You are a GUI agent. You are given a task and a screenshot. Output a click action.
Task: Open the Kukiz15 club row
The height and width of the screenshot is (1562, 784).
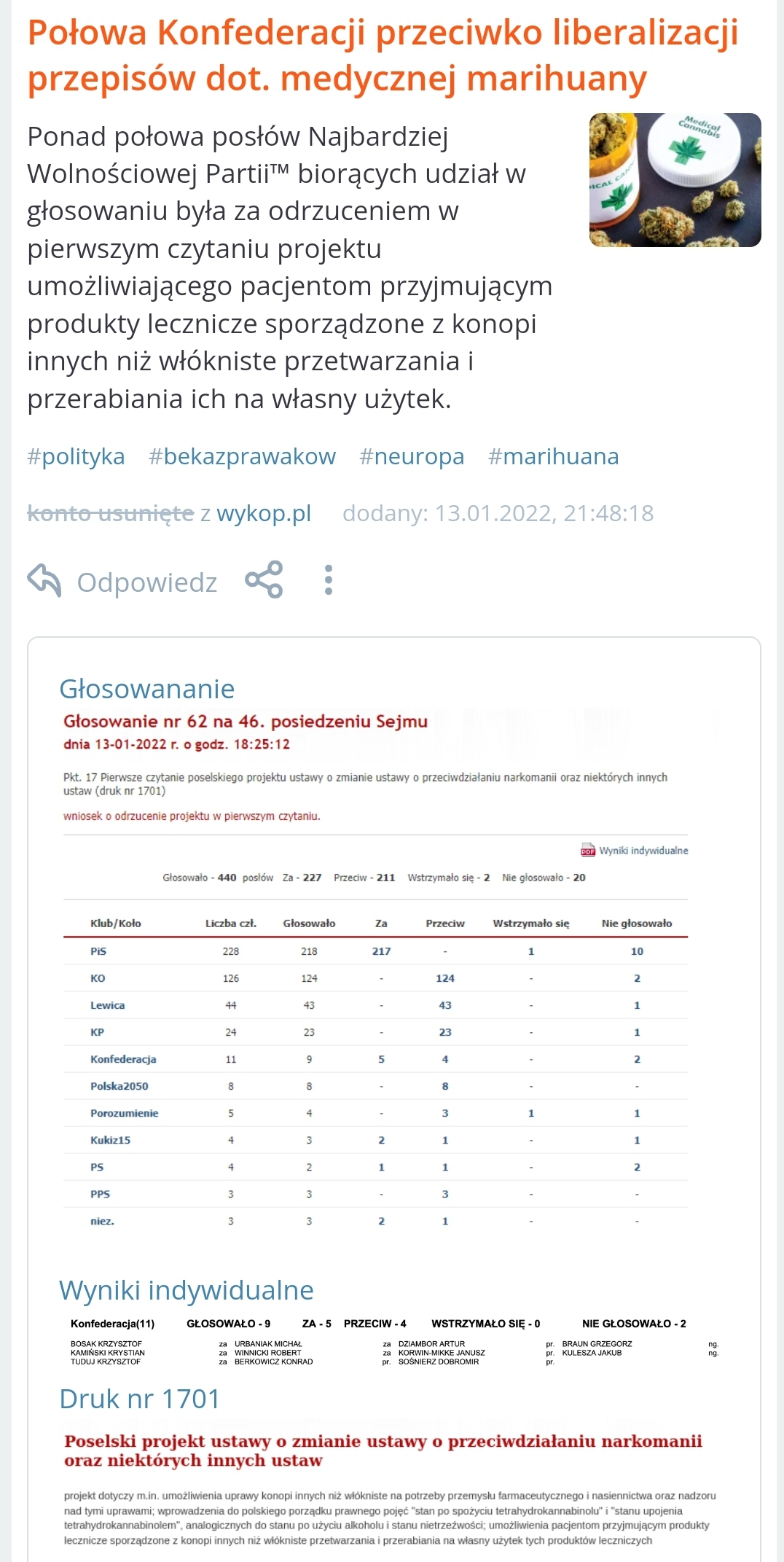point(110,1140)
